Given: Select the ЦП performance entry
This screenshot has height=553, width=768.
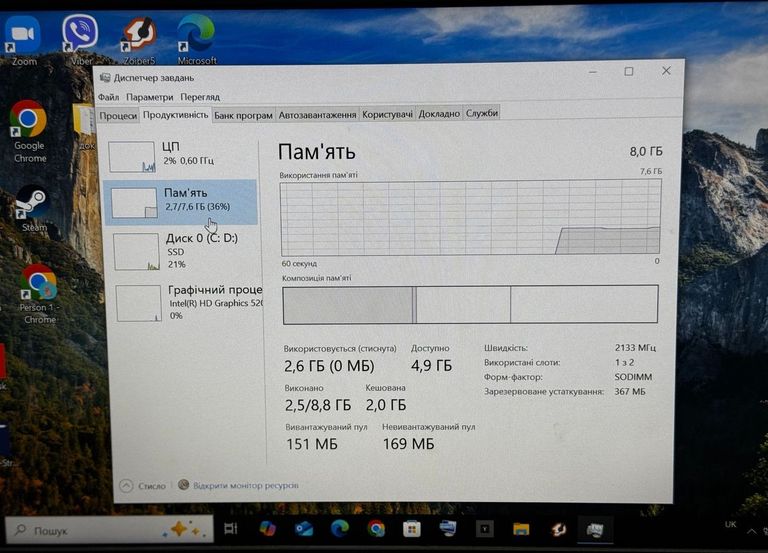Looking at the screenshot, I should pos(181,156).
